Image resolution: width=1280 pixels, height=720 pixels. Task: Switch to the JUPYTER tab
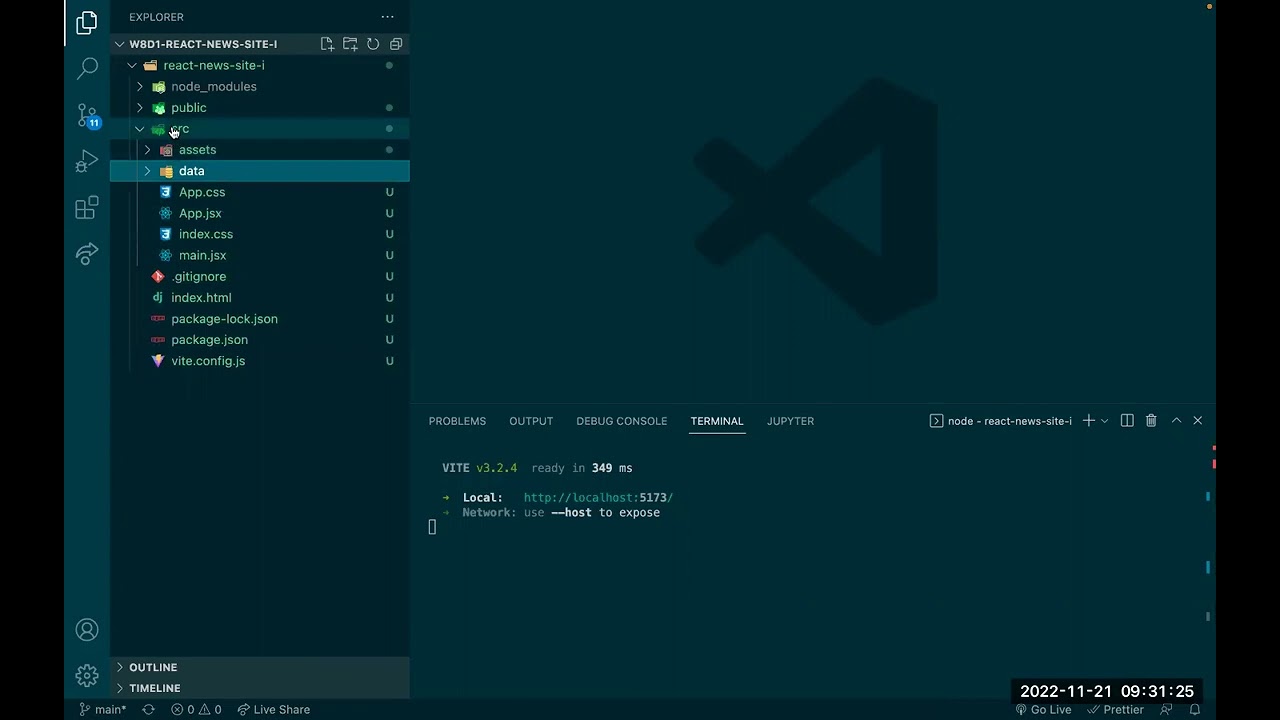(x=790, y=421)
